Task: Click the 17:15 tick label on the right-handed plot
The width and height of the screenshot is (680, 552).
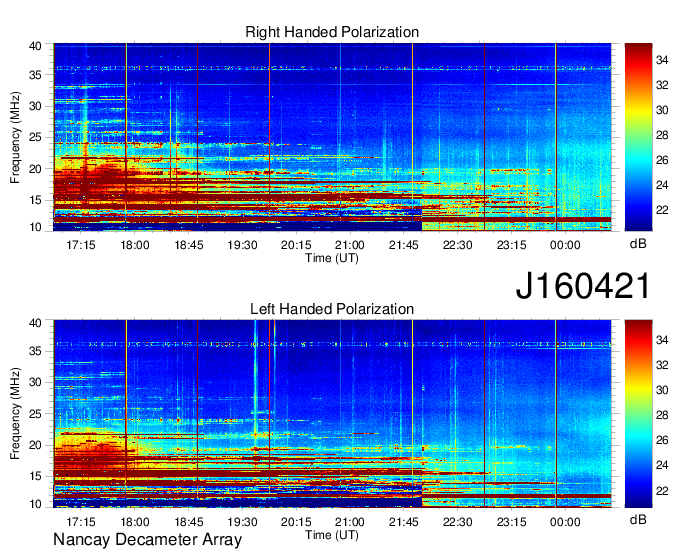Action: (81, 245)
